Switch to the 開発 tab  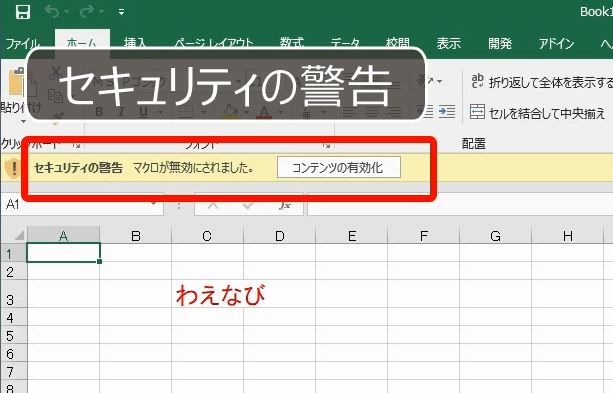click(x=500, y=43)
